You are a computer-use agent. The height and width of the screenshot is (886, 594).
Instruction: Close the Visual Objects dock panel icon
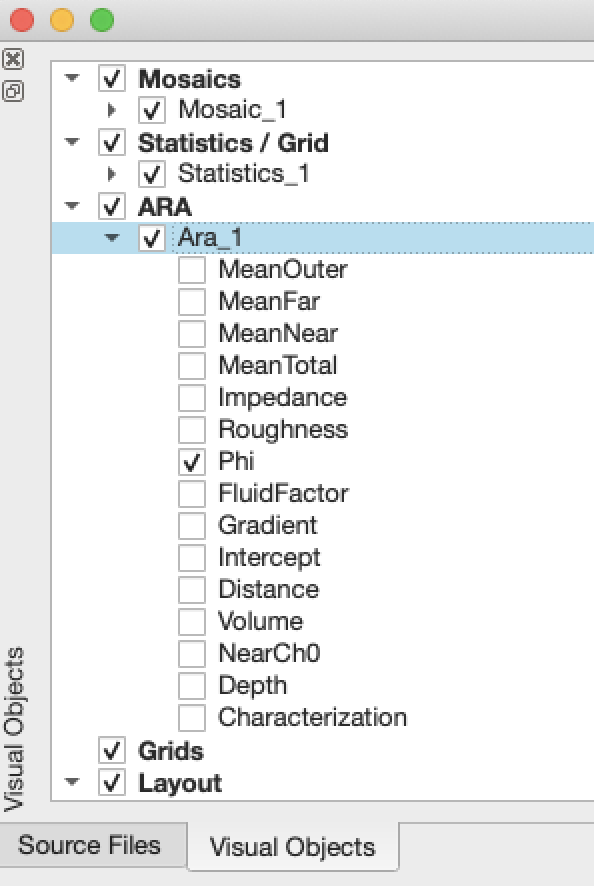(x=13, y=59)
